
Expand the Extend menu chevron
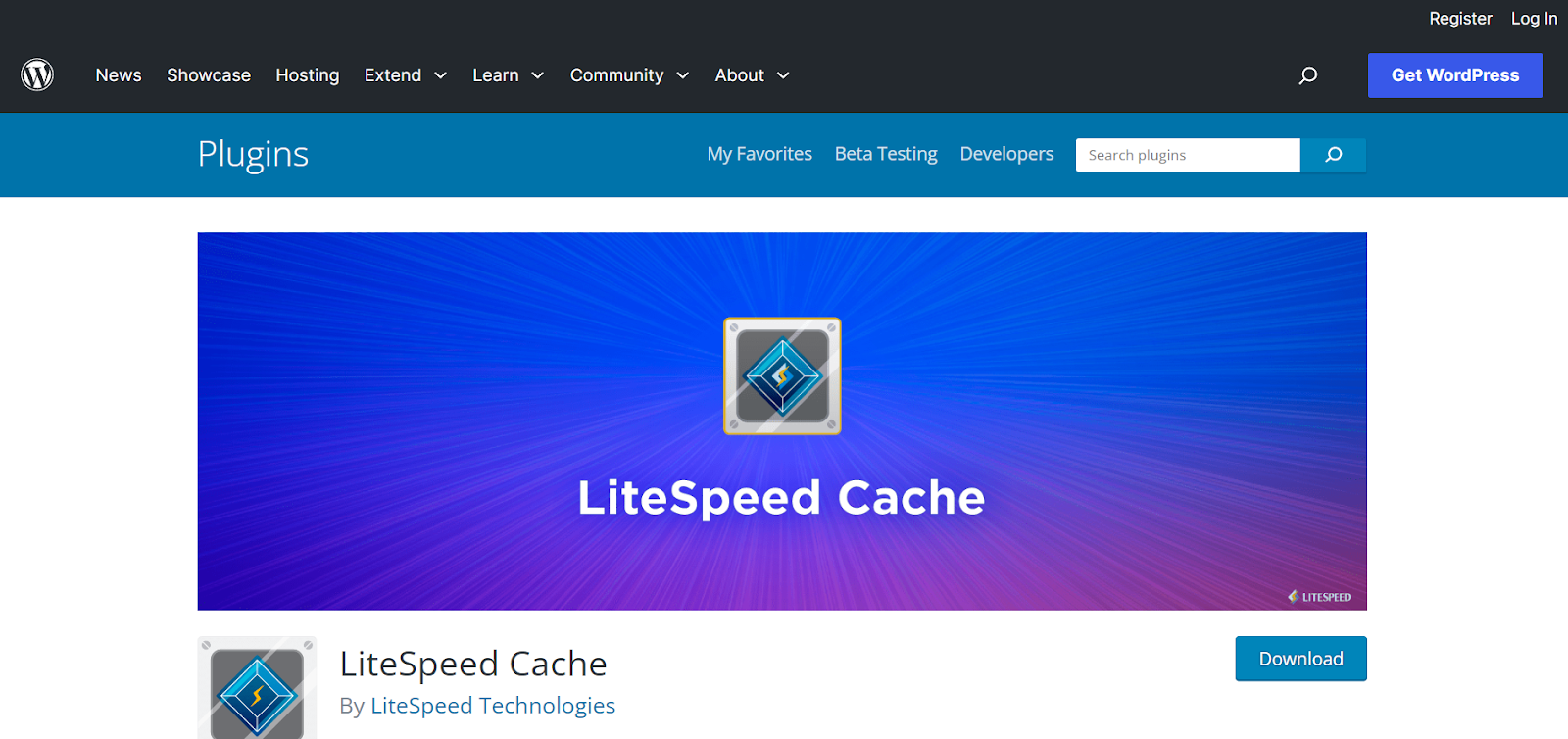441,75
